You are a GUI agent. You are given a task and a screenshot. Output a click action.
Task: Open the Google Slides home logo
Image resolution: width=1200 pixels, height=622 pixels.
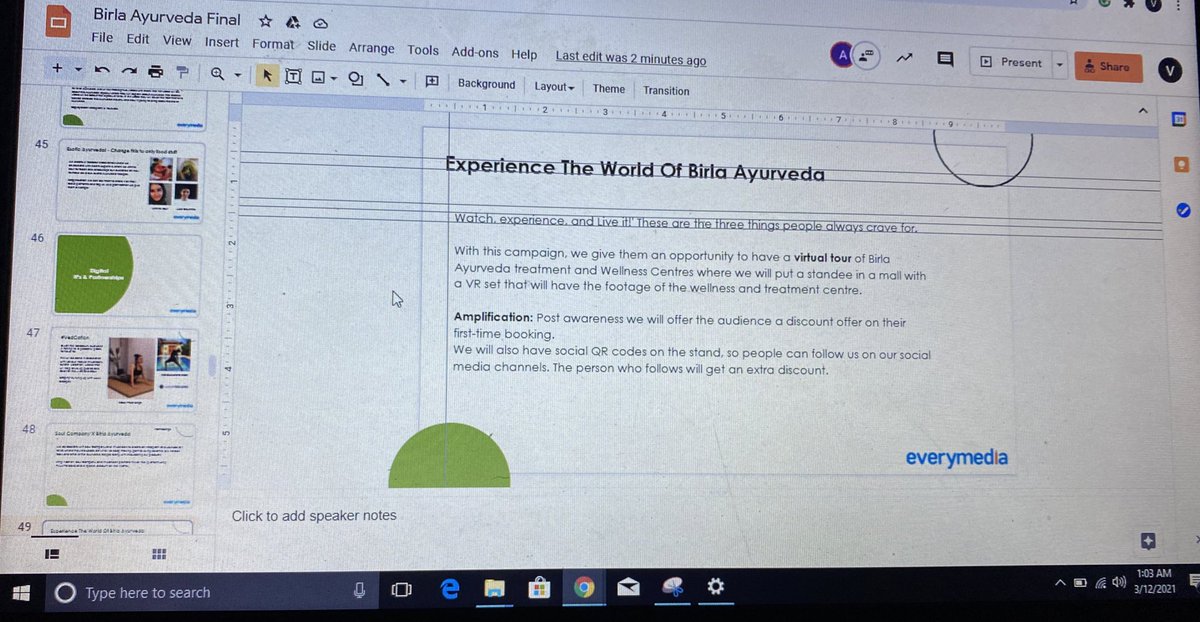pyautogui.click(x=58, y=22)
